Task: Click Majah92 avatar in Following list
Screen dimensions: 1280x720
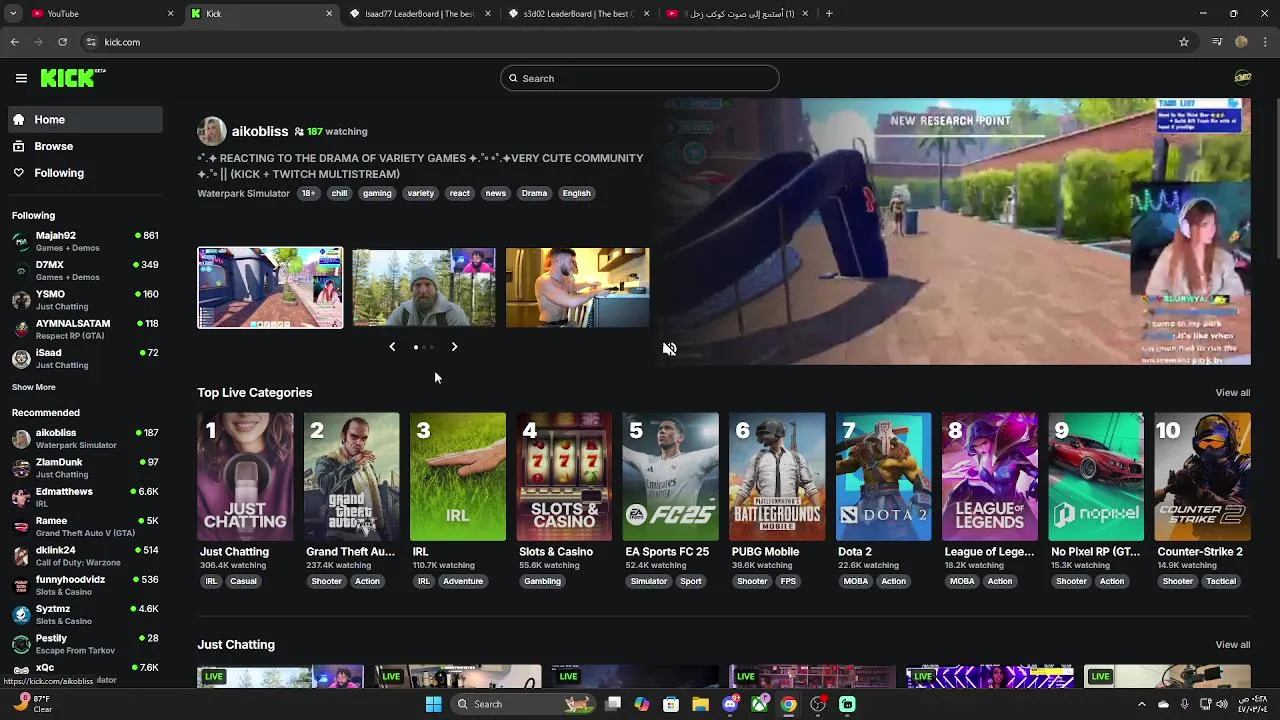Action: click(21, 241)
